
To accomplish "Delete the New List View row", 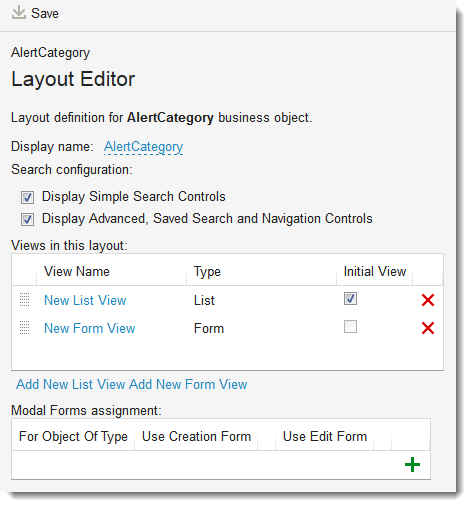I will [x=428, y=300].
